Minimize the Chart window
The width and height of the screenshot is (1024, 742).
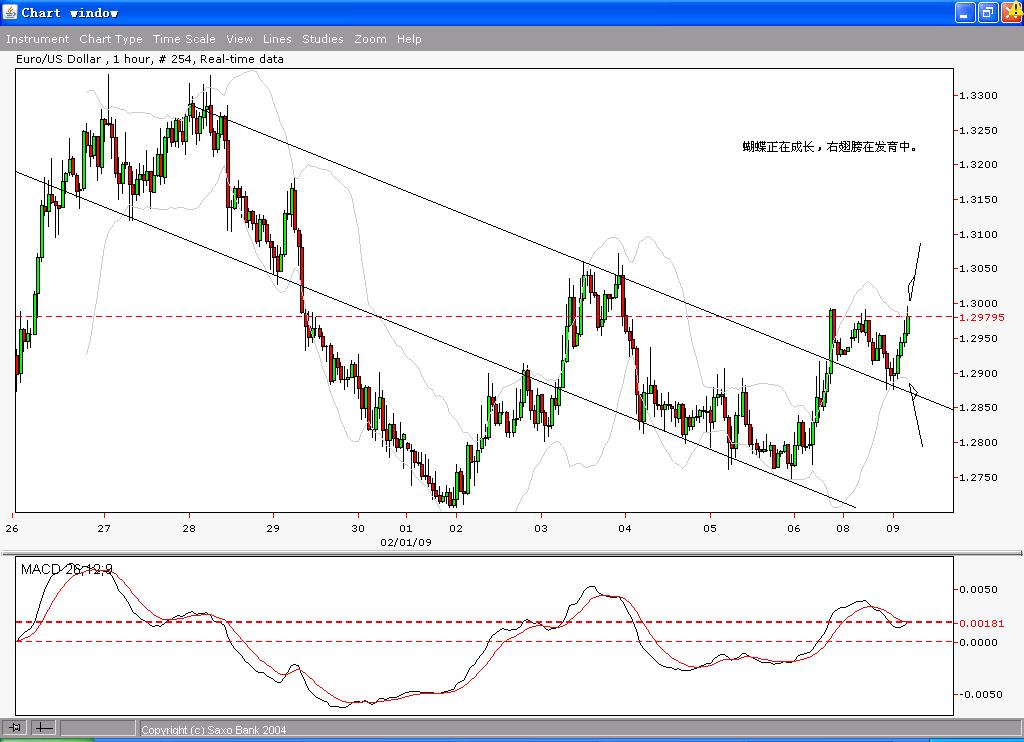pyautogui.click(x=965, y=12)
